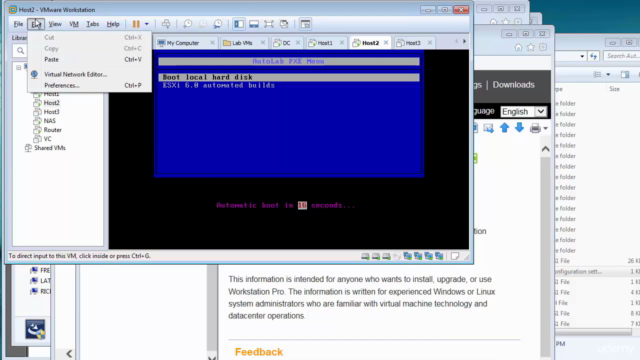Click the Take Snapshot clock icon
Image resolution: width=640 pixels, height=360 pixels.
point(187,24)
